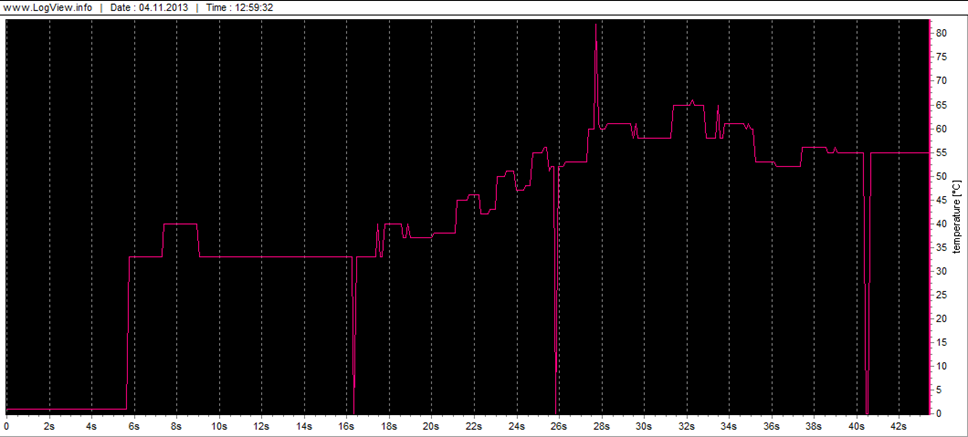Viewport: 968px width, 437px height.
Task: Click the 26s label on time axis
Action: coord(559,426)
